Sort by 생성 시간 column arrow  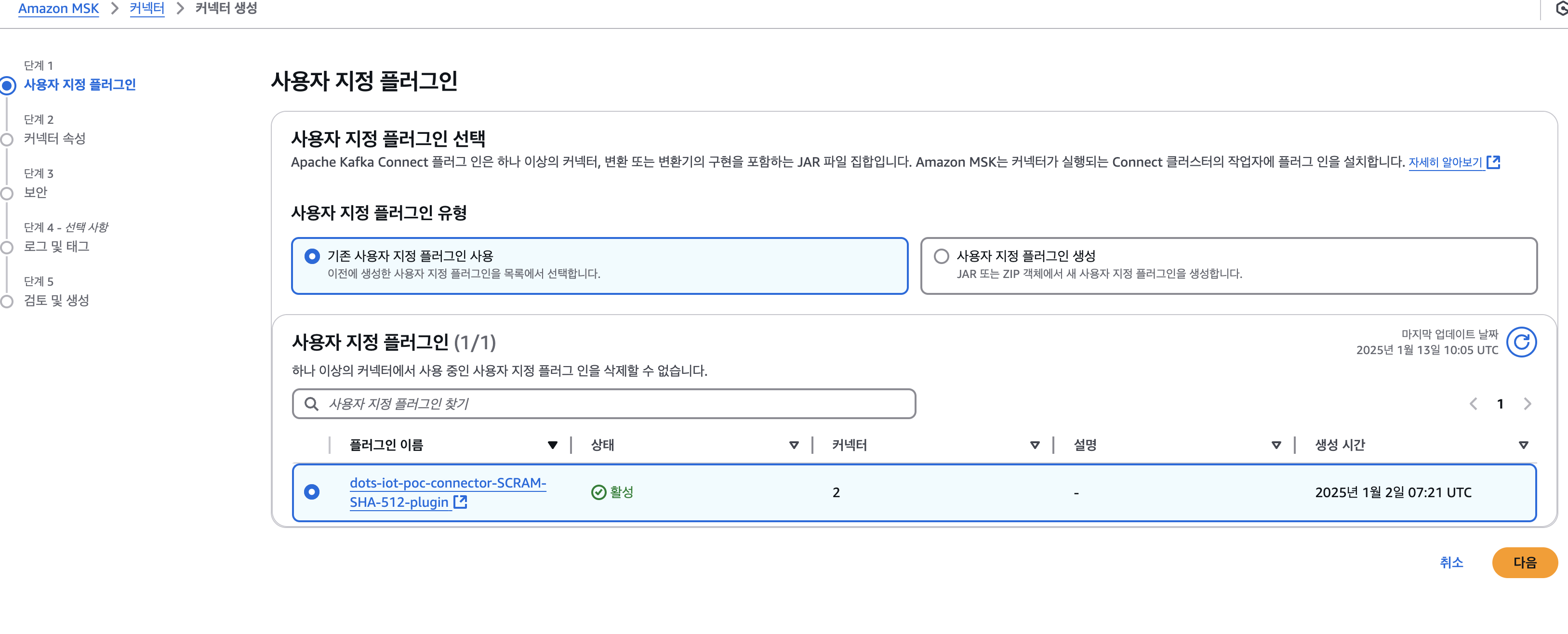tap(1523, 445)
